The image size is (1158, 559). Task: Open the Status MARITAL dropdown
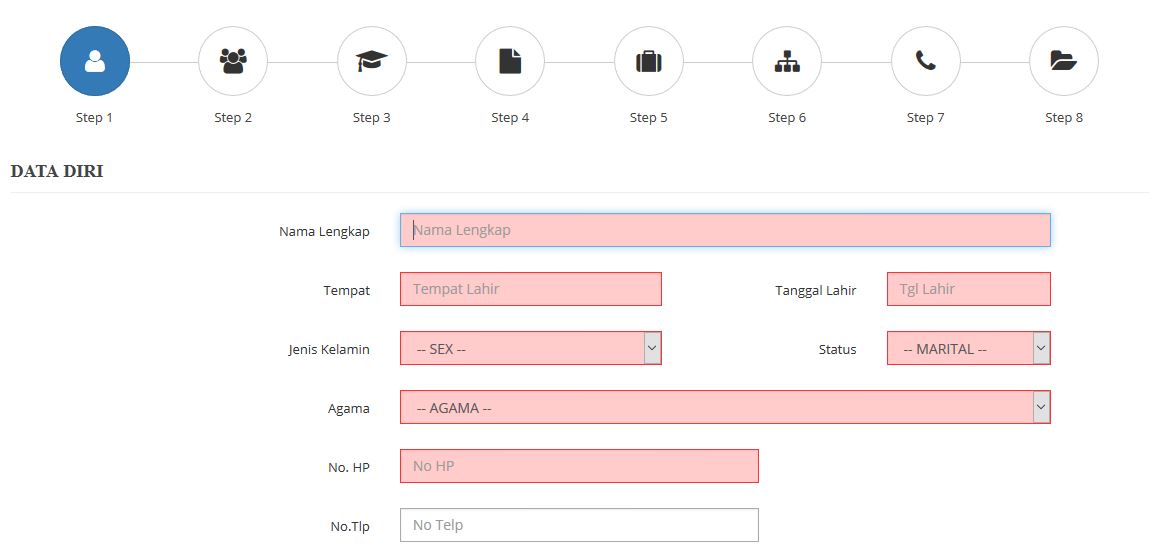coord(968,349)
